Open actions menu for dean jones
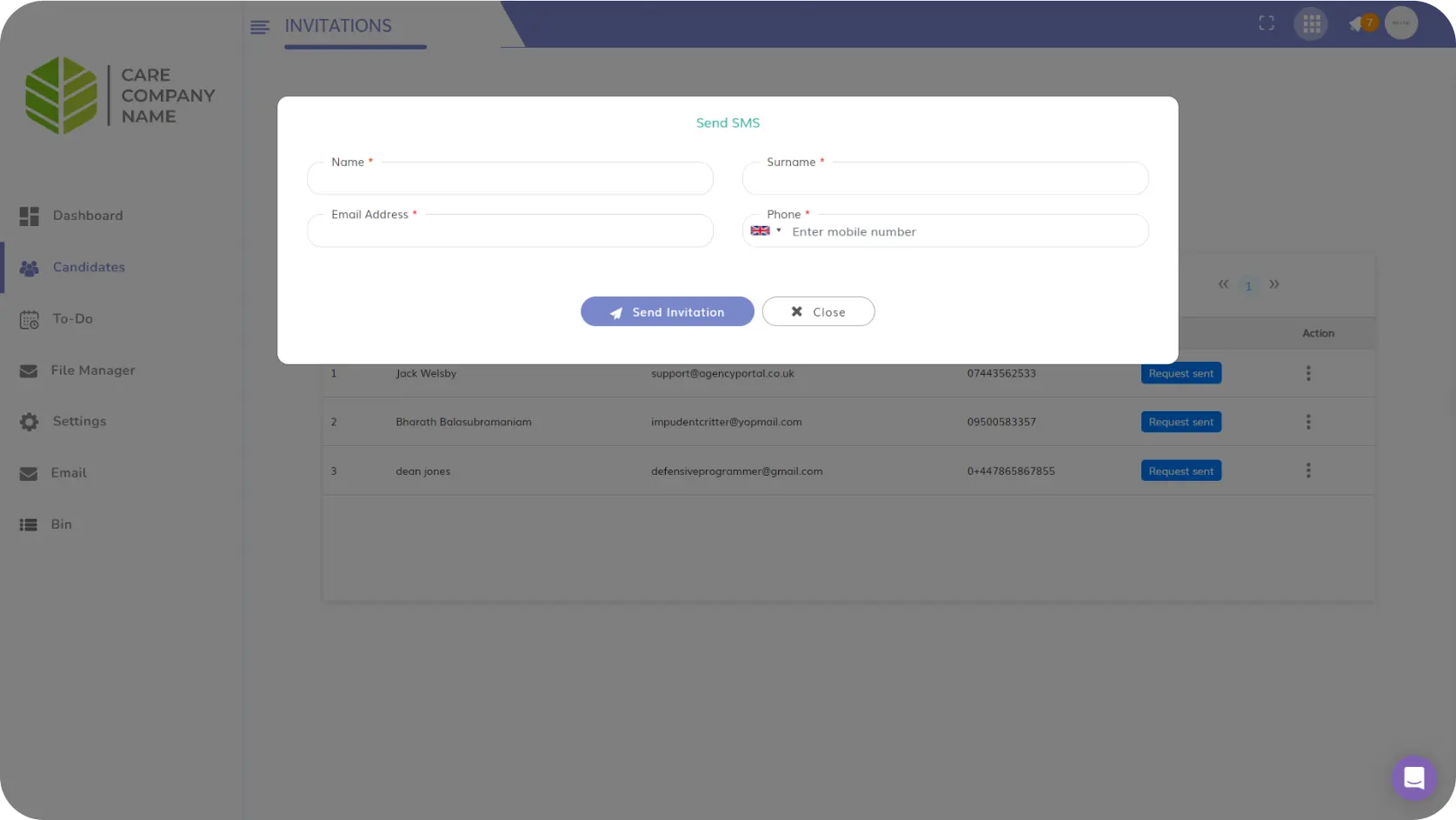 click(x=1307, y=470)
